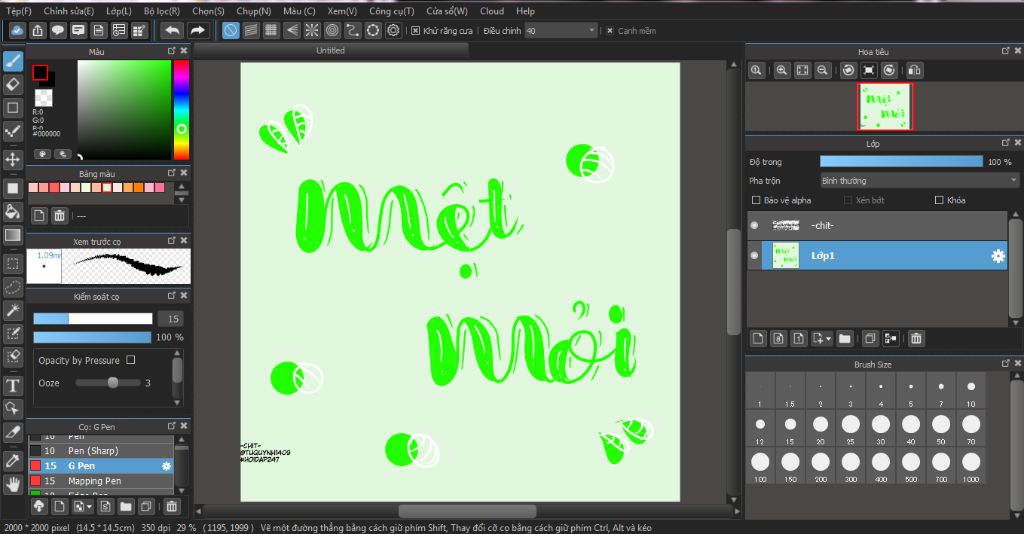This screenshot has height=534, width=1024.
Task: Open the Tệp(F) menu
Action: [x=18, y=11]
